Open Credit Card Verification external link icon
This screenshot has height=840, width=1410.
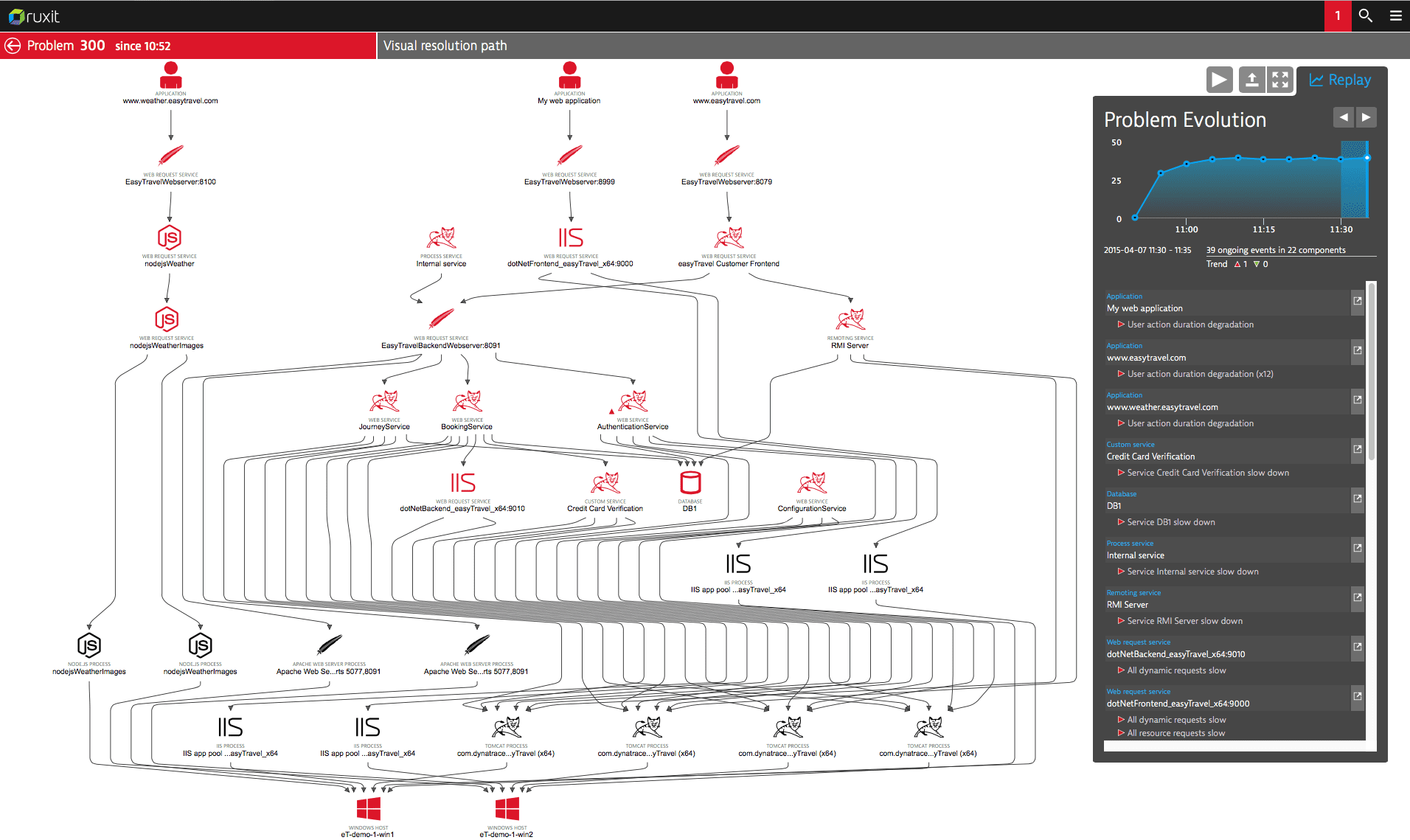1357,449
